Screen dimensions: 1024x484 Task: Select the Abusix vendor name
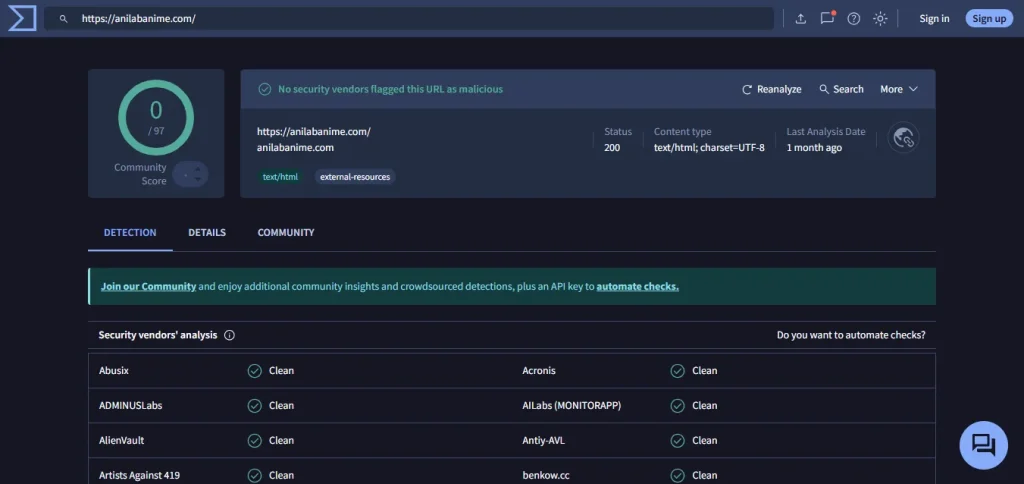114,370
